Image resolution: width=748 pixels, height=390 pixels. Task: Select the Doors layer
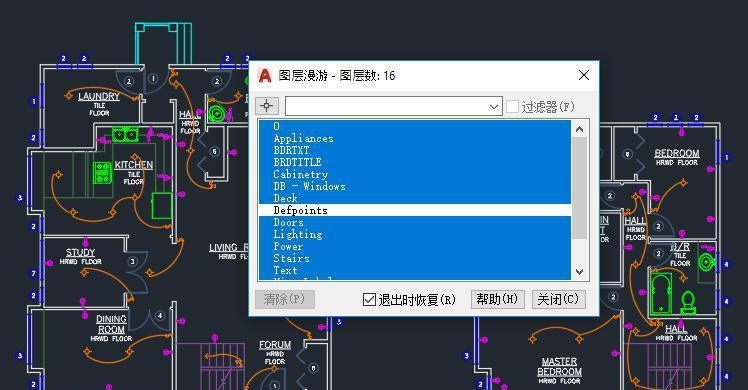[x=415, y=222]
